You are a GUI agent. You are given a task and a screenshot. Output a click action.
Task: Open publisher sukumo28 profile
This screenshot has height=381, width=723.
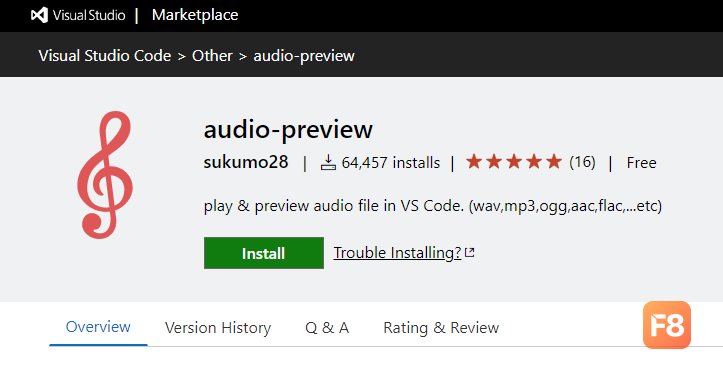coord(246,162)
